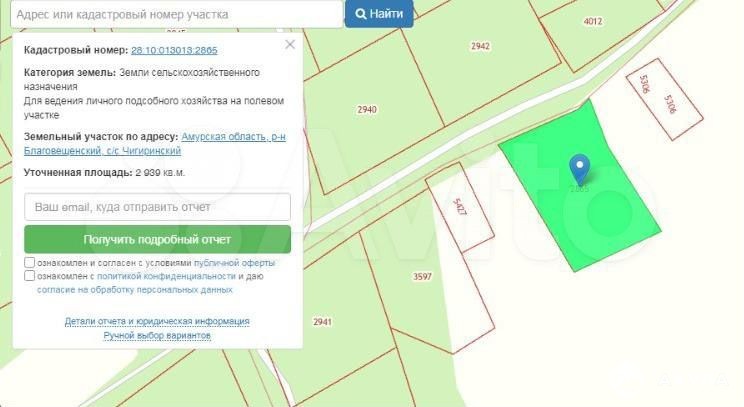The image size is (744, 407).
Task: Open согласие на обработку персональных данных link
Action: pos(135,289)
